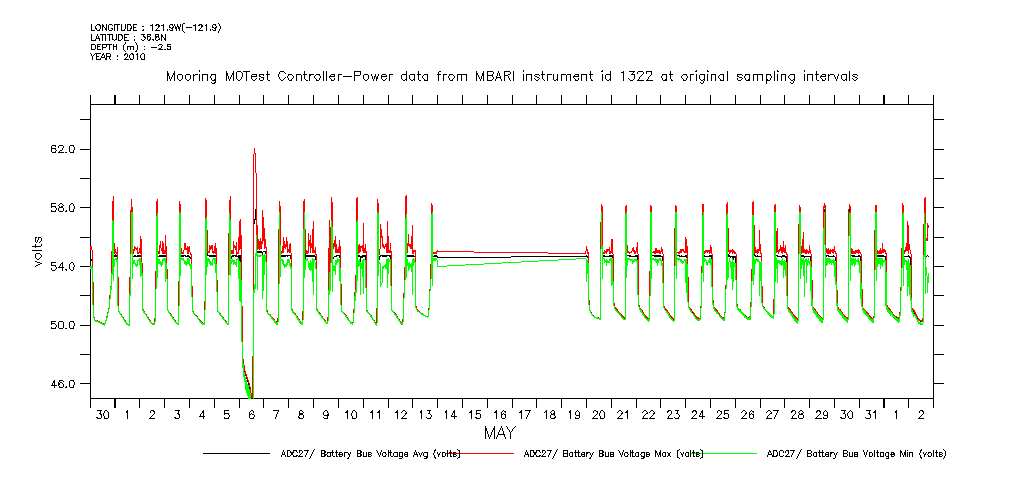Select day 19 on the x-axis
Screen dimensions: 1009x504
coord(574,414)
